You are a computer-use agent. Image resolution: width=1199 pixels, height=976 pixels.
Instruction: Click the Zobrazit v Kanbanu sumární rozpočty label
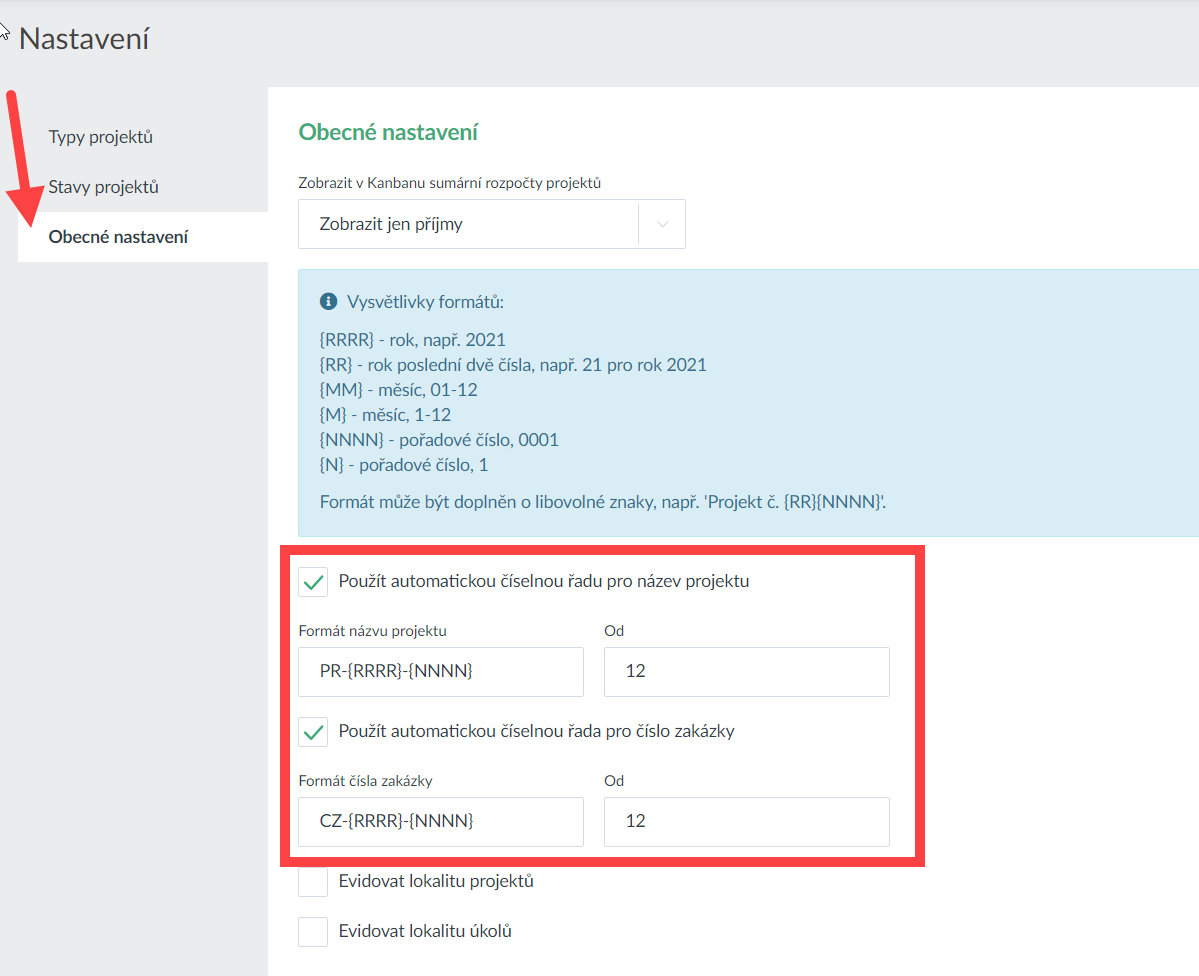[x=449, y=183]
